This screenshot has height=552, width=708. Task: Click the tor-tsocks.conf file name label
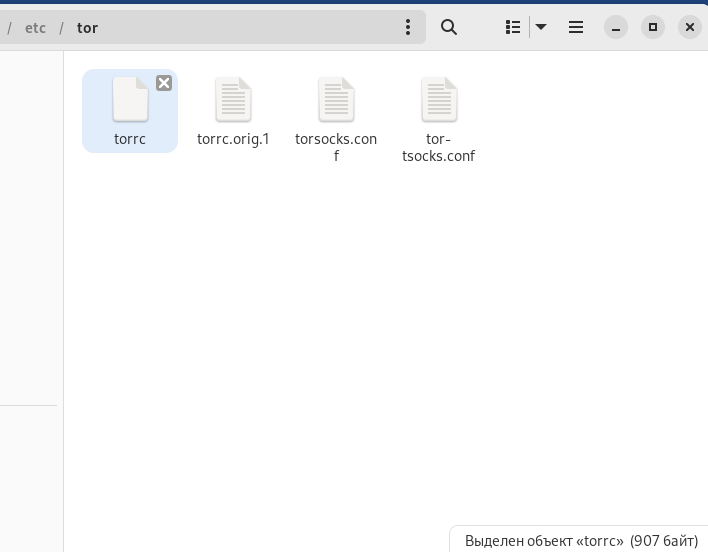coord(438,147)
